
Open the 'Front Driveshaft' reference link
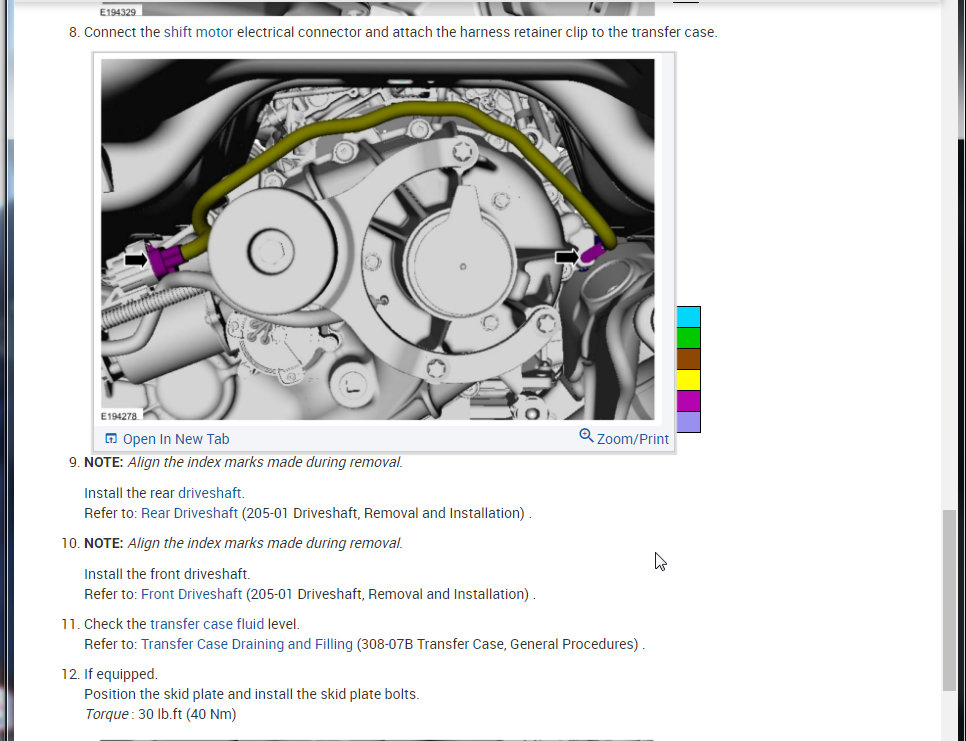[x=191, y=594]
